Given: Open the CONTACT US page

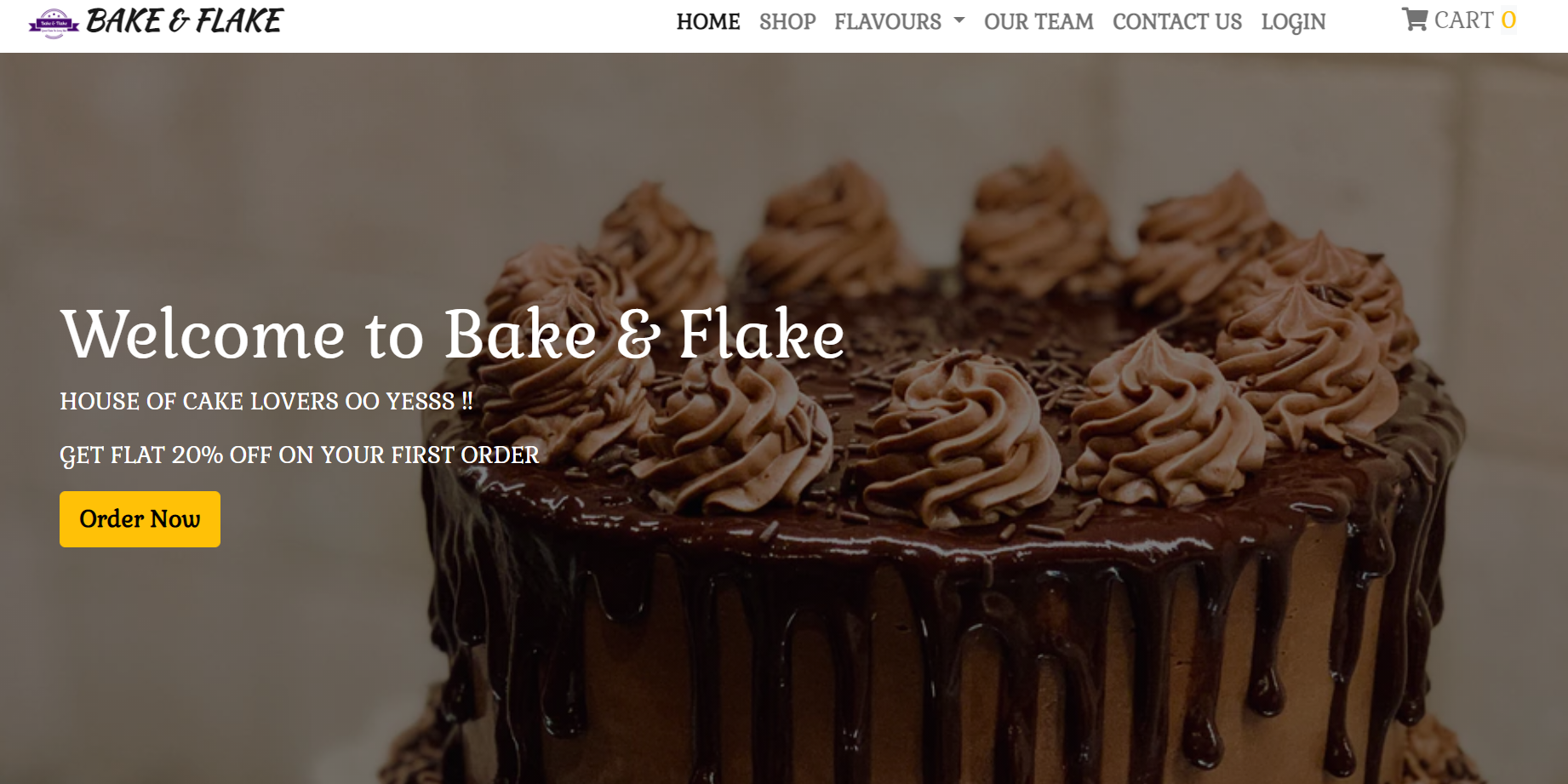Looking at the screenshot, I should (1177, 21).
